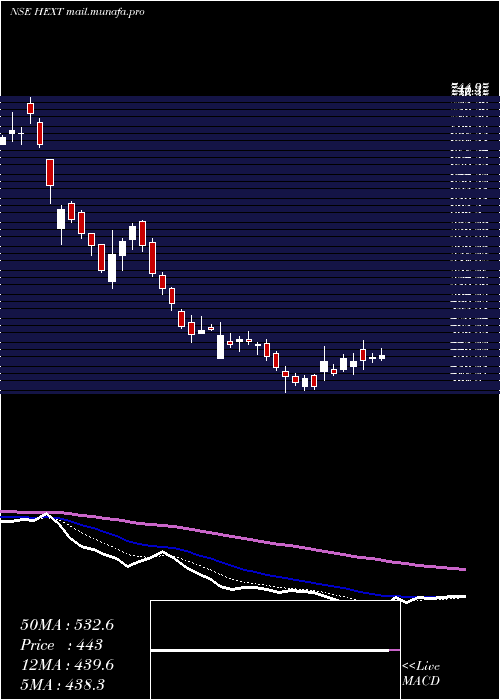The height and width of the screenshot is (700, 500).
Task: Click the highest red candlestick at chart peak
Action: [x=30, y=108]
